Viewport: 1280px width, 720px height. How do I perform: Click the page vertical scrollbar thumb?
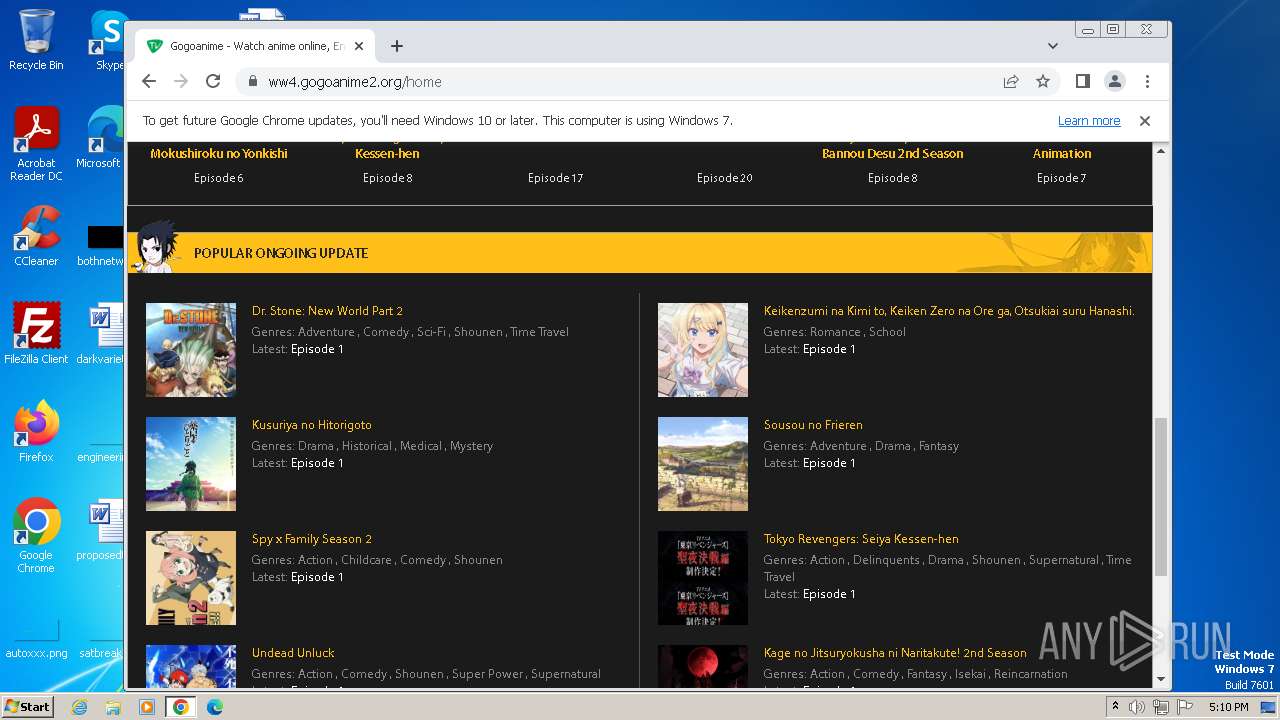point(1161,497)
